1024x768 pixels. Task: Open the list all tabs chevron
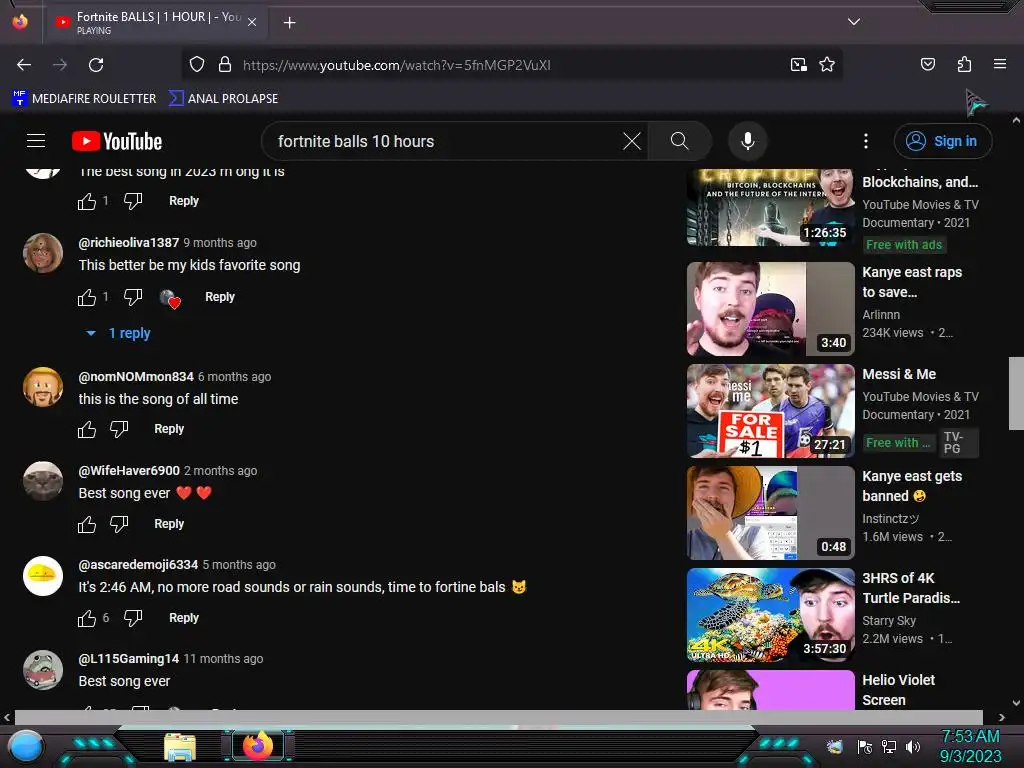pyautogui.click(x=854, y=22)
